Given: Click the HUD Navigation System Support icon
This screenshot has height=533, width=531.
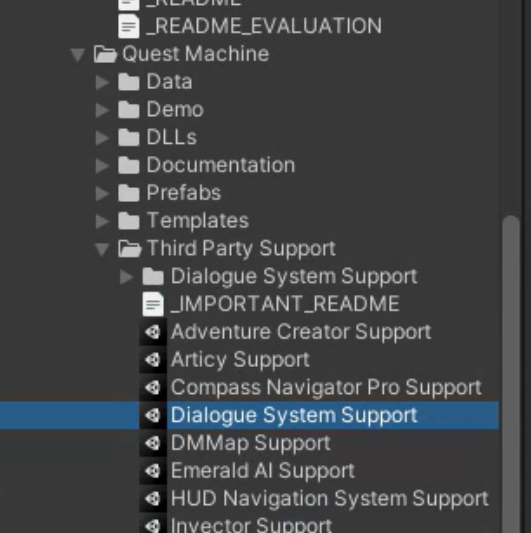Looking at the screenshot, I should (153, 499).
